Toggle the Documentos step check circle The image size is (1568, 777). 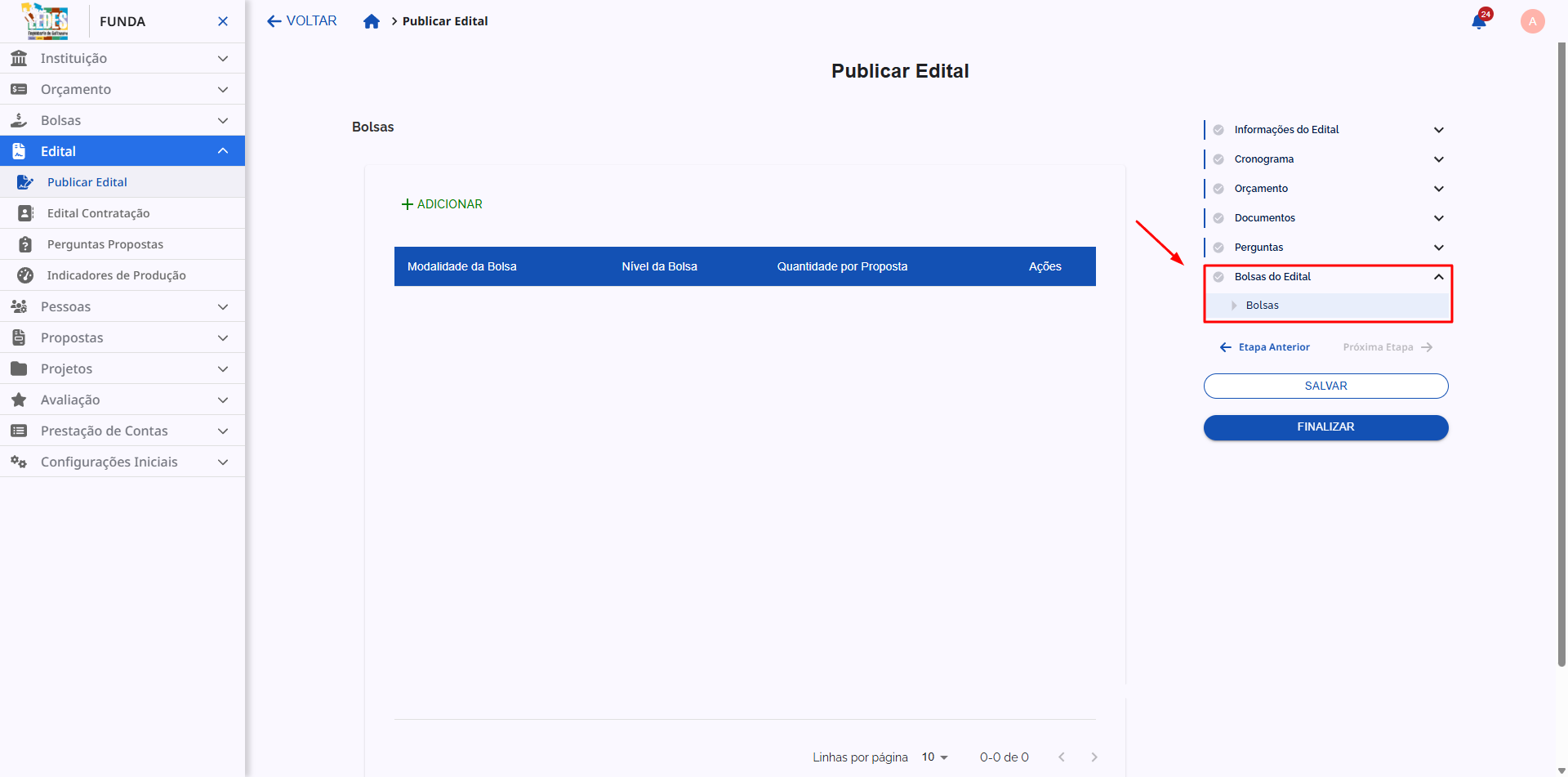pyautogui.click(x=1218, y=218)
